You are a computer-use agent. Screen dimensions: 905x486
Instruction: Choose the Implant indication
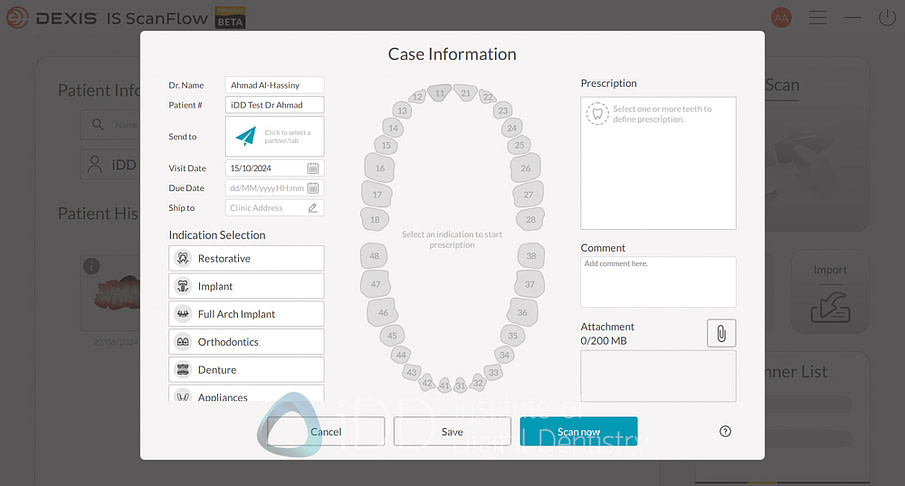coord(246,286)
